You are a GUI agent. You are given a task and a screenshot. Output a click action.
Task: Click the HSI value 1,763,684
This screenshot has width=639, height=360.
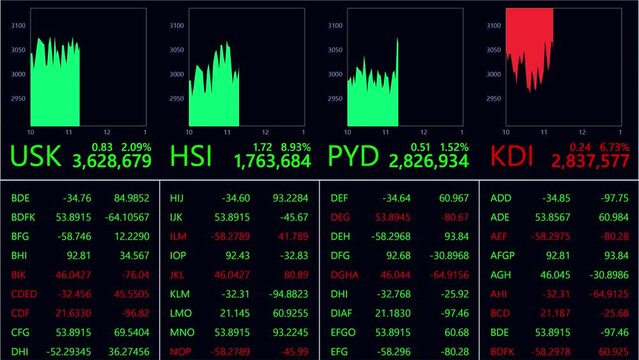point(273,161)
